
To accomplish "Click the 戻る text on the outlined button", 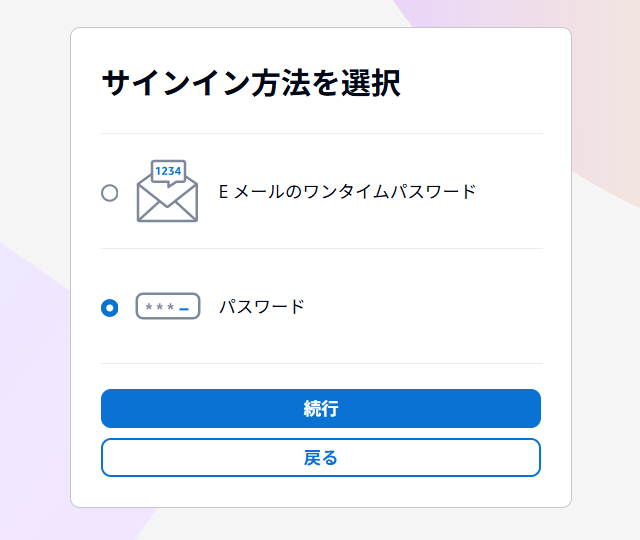I will coord(321,458).
